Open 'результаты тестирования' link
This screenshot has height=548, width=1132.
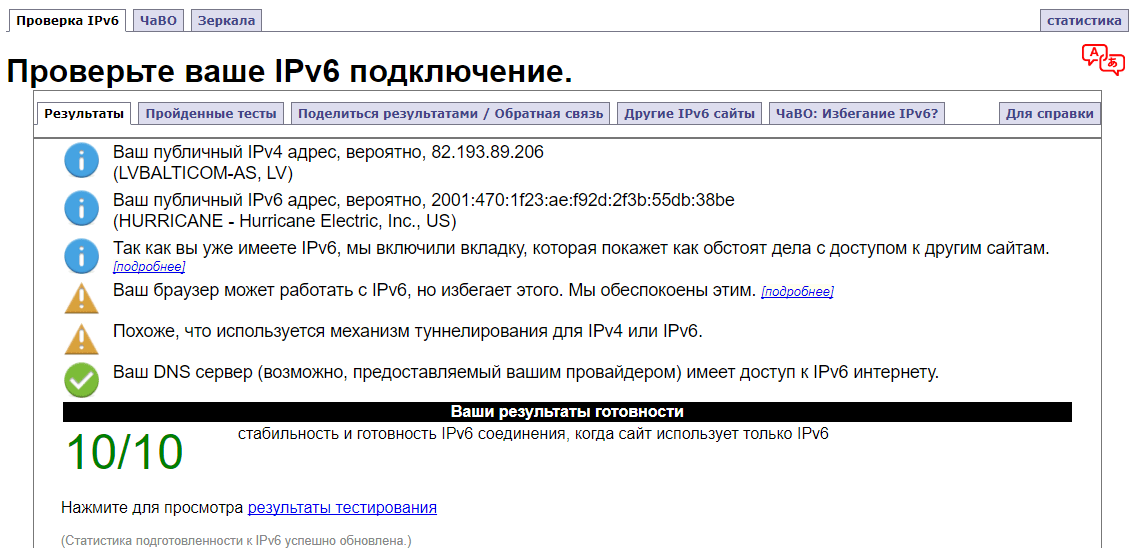click(x=342, y=508)
